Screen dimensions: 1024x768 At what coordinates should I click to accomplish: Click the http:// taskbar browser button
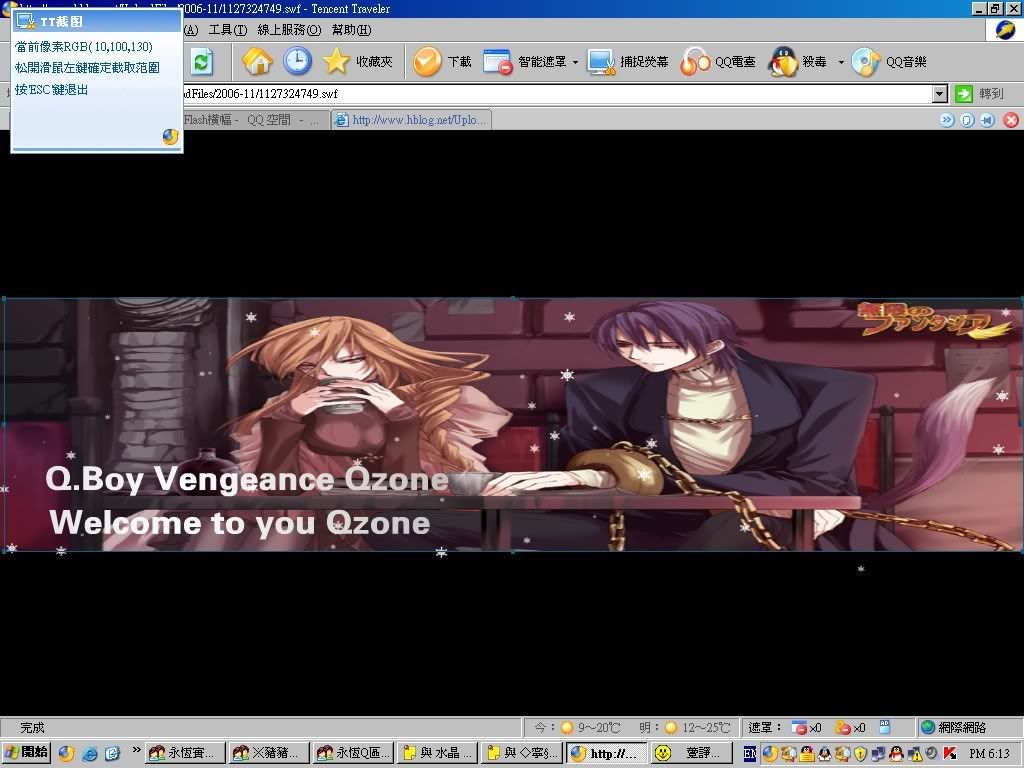pos(607,753)
